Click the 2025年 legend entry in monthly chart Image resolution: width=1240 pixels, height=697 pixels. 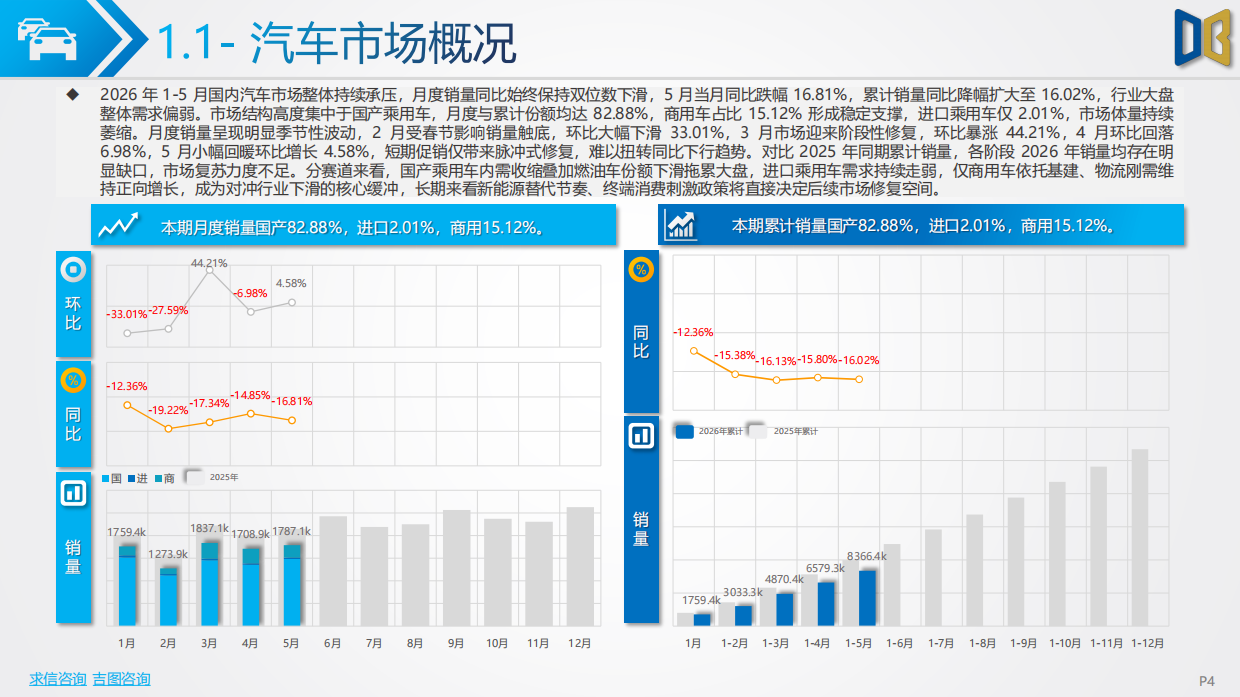pyautogui.click(x=212, y=478)
